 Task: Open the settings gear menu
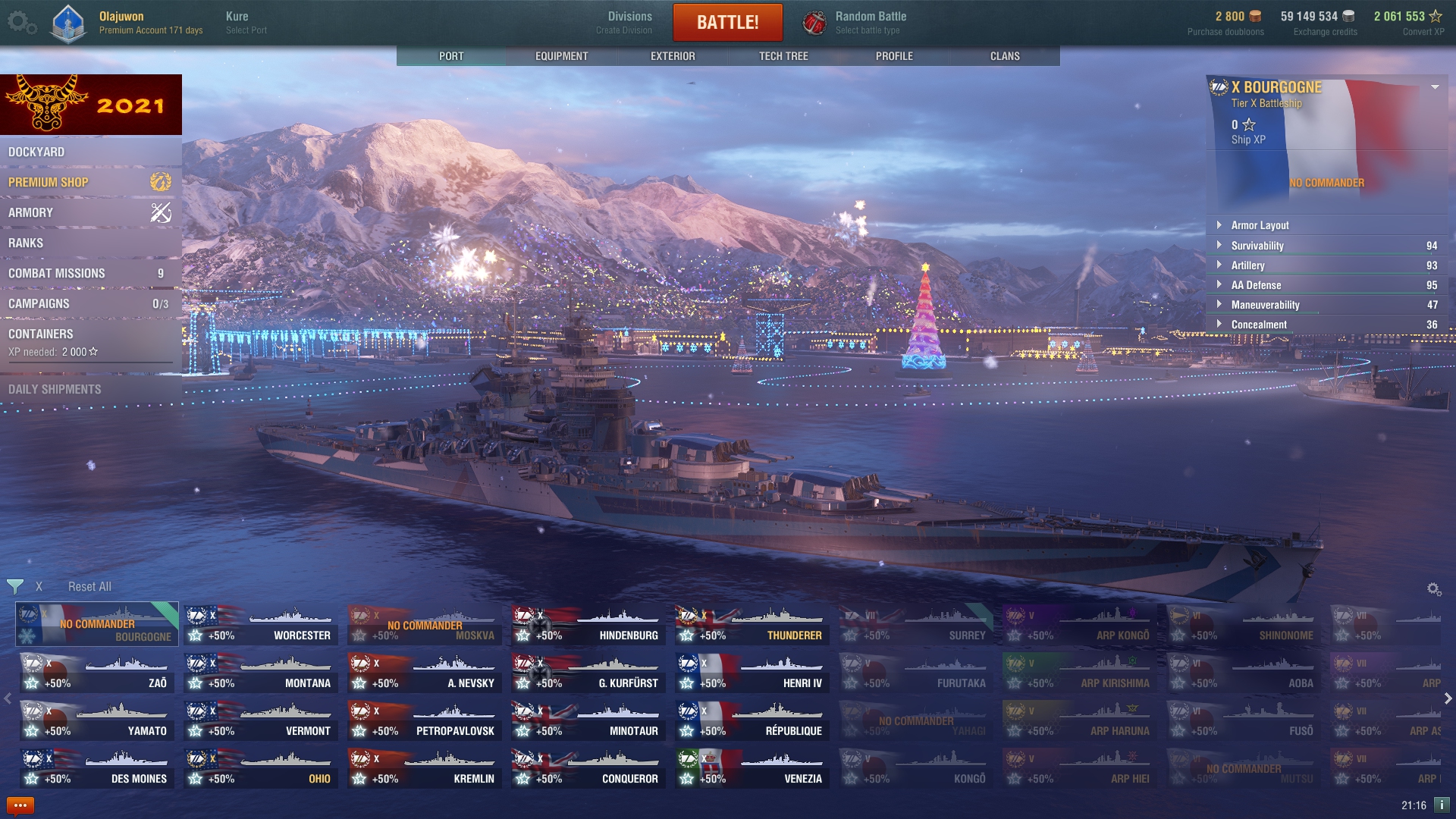[20, 22]
